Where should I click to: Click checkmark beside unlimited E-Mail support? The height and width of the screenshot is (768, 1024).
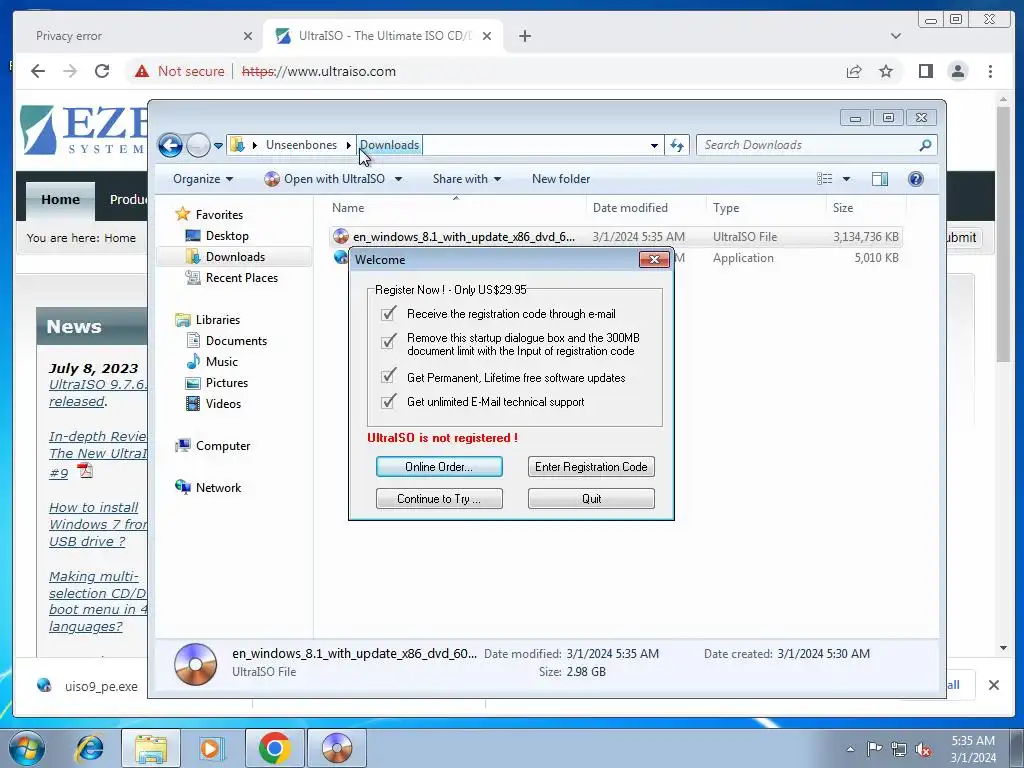click(x=389, y=401)
